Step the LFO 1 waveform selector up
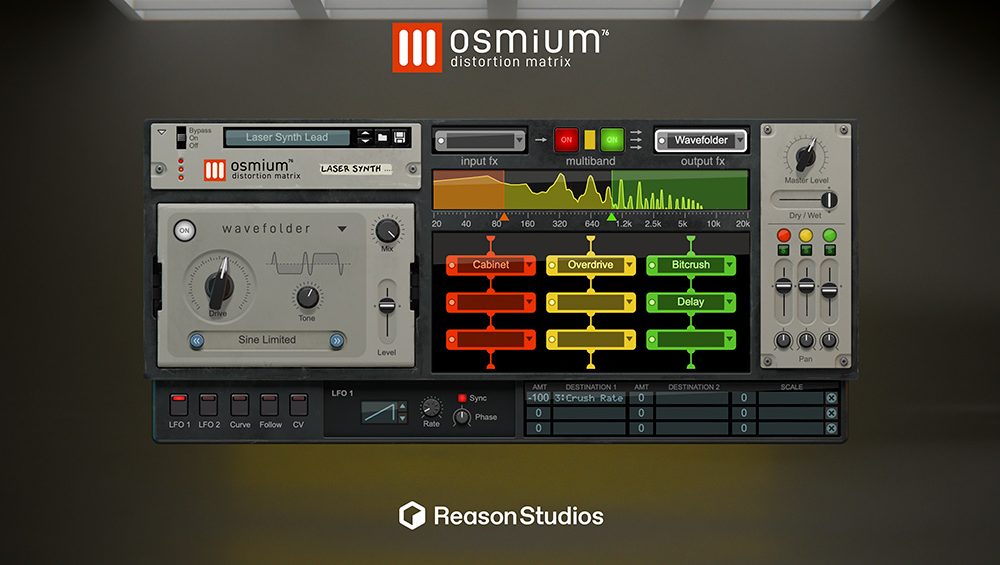Viewport: 1000px width, 565px height. [x=402, y=406]
